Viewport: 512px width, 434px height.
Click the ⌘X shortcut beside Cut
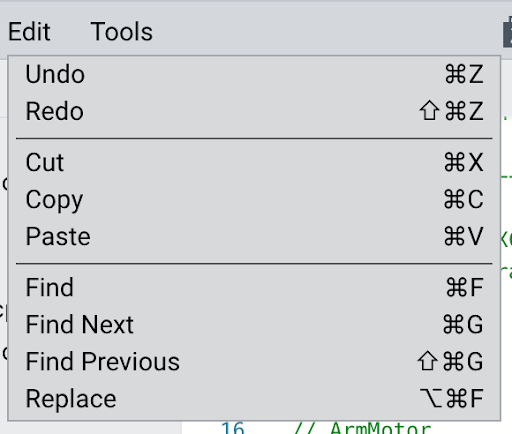pos(464,162)
